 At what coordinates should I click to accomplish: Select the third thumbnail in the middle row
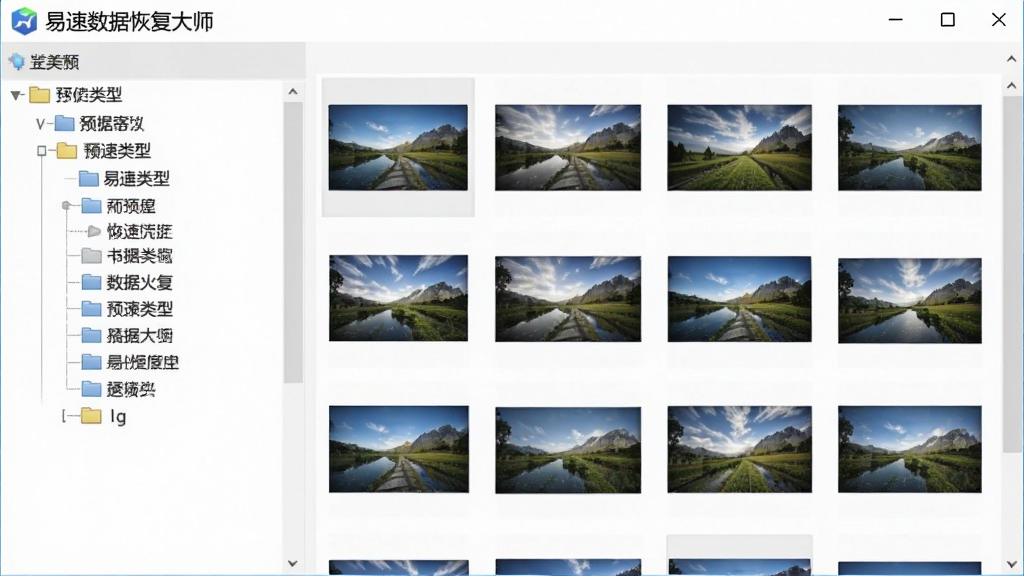(739, 298)
